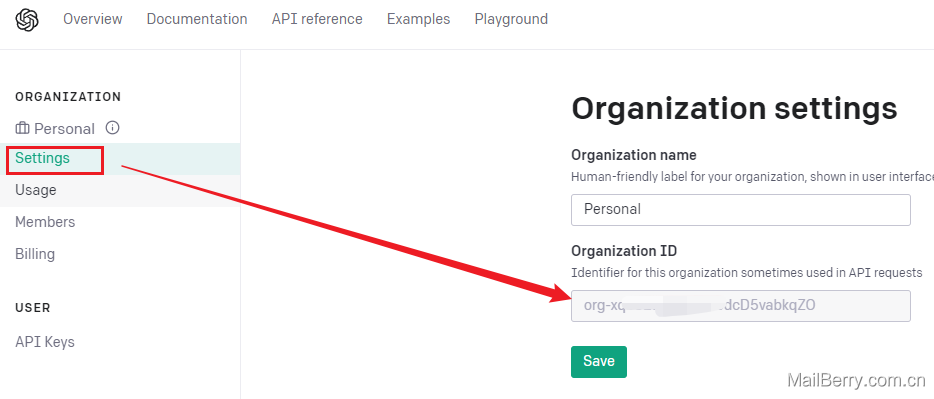Click the Organization ID label text
934x399 pixels.
(624, 251)
